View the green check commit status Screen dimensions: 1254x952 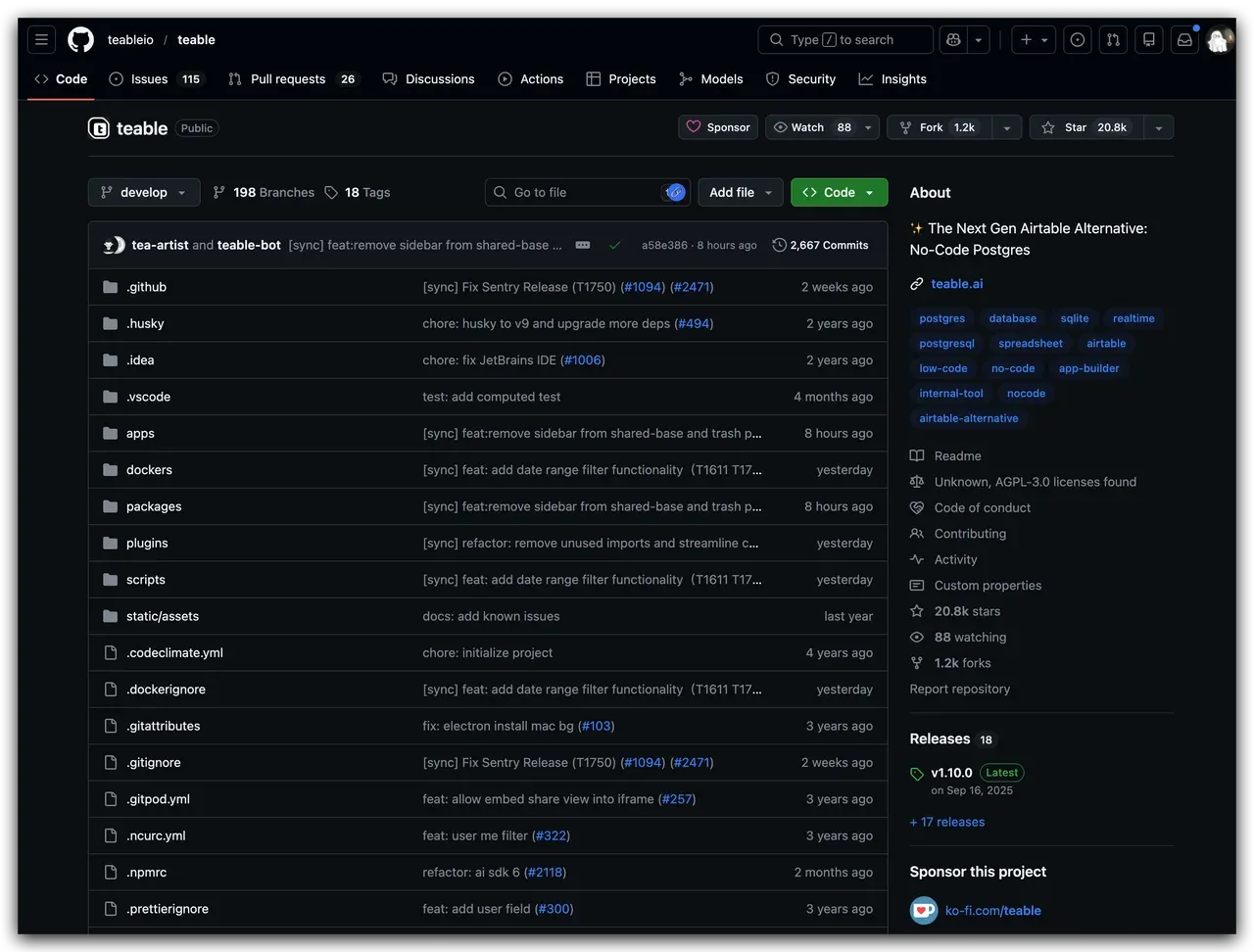(x=614, y=245)
